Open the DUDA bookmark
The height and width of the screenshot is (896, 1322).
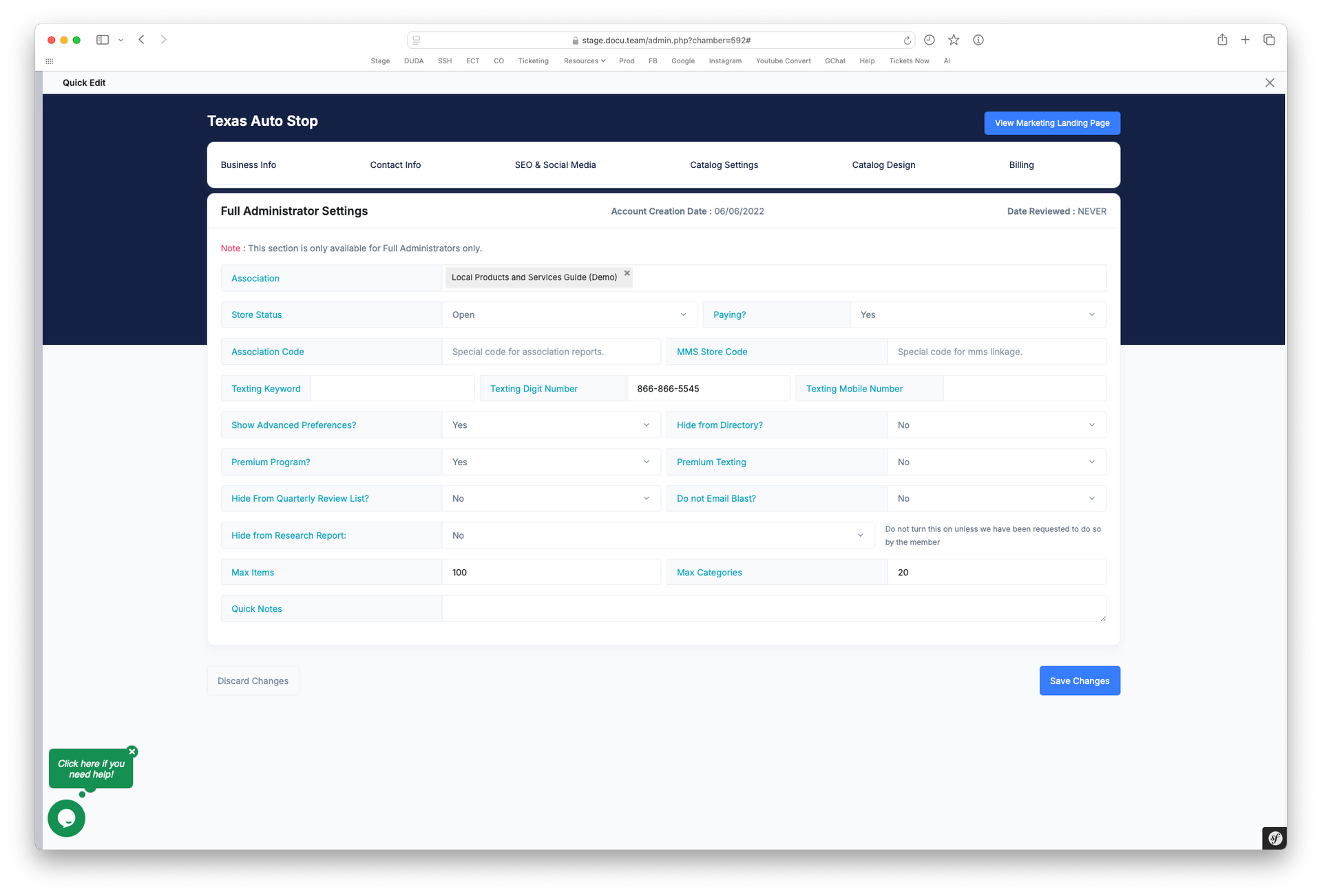414,61
